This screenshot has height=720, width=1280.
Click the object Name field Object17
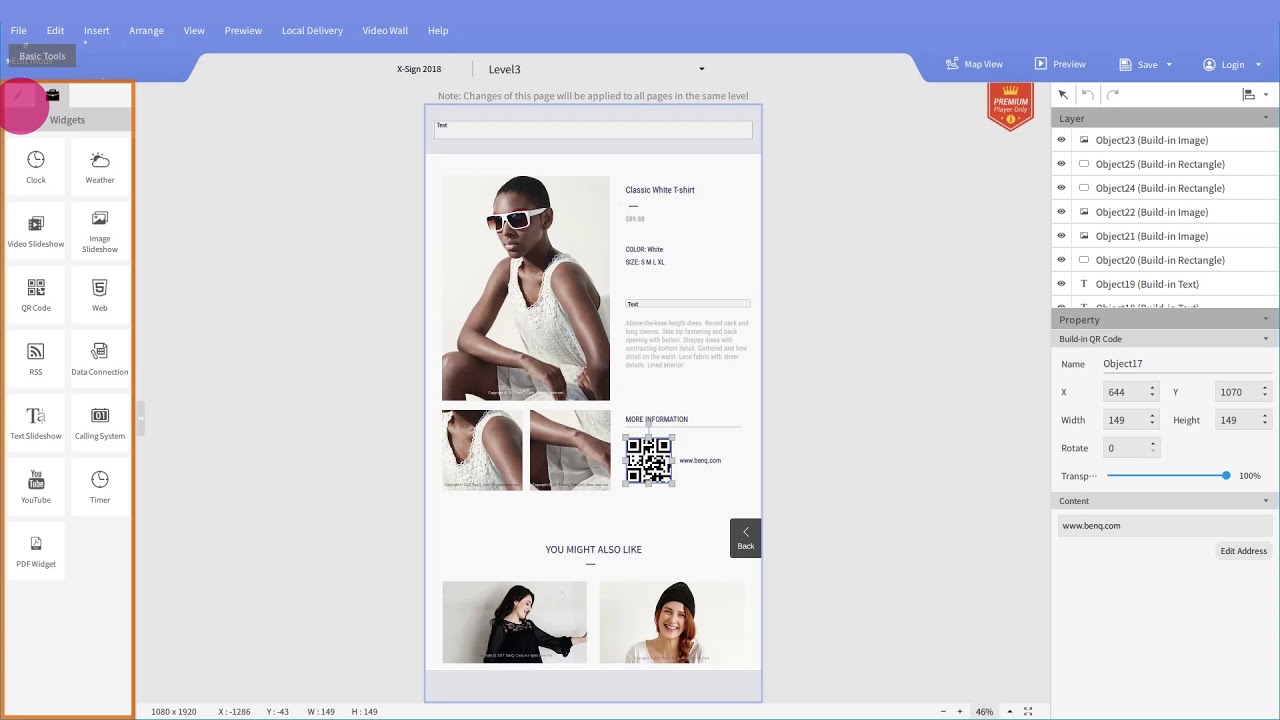[x=1186, y=364]
